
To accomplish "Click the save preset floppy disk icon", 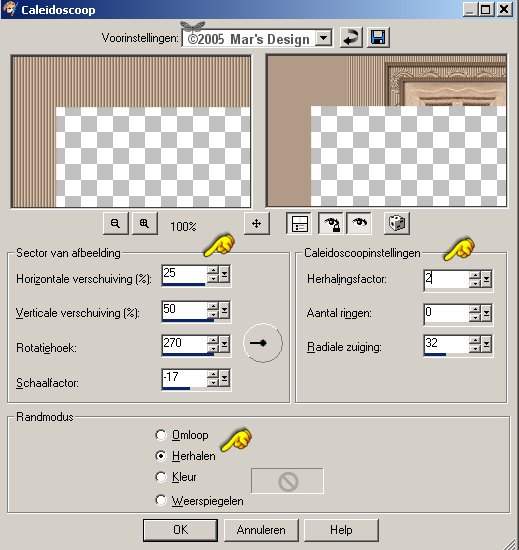I will pyautogui.click(x=378, y=37).
